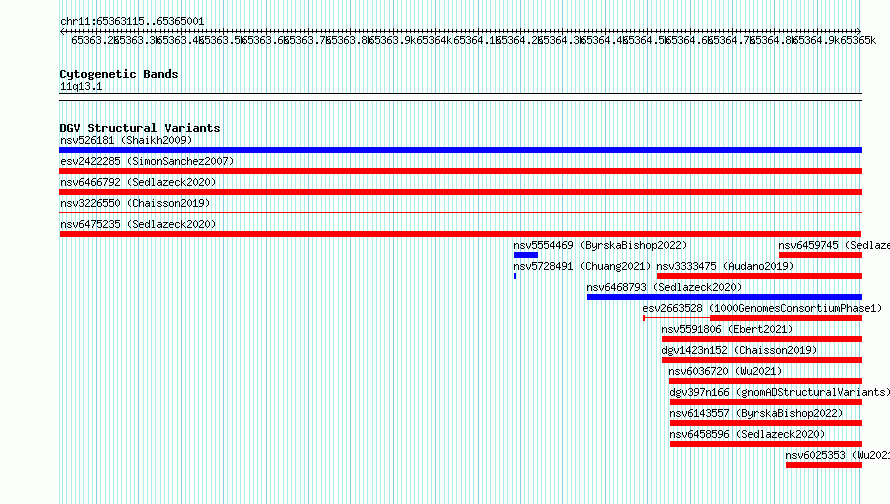Open the nsv6036720 (Wu2021) label
This screenshot has width=890, height=504.
coord(725,371)
